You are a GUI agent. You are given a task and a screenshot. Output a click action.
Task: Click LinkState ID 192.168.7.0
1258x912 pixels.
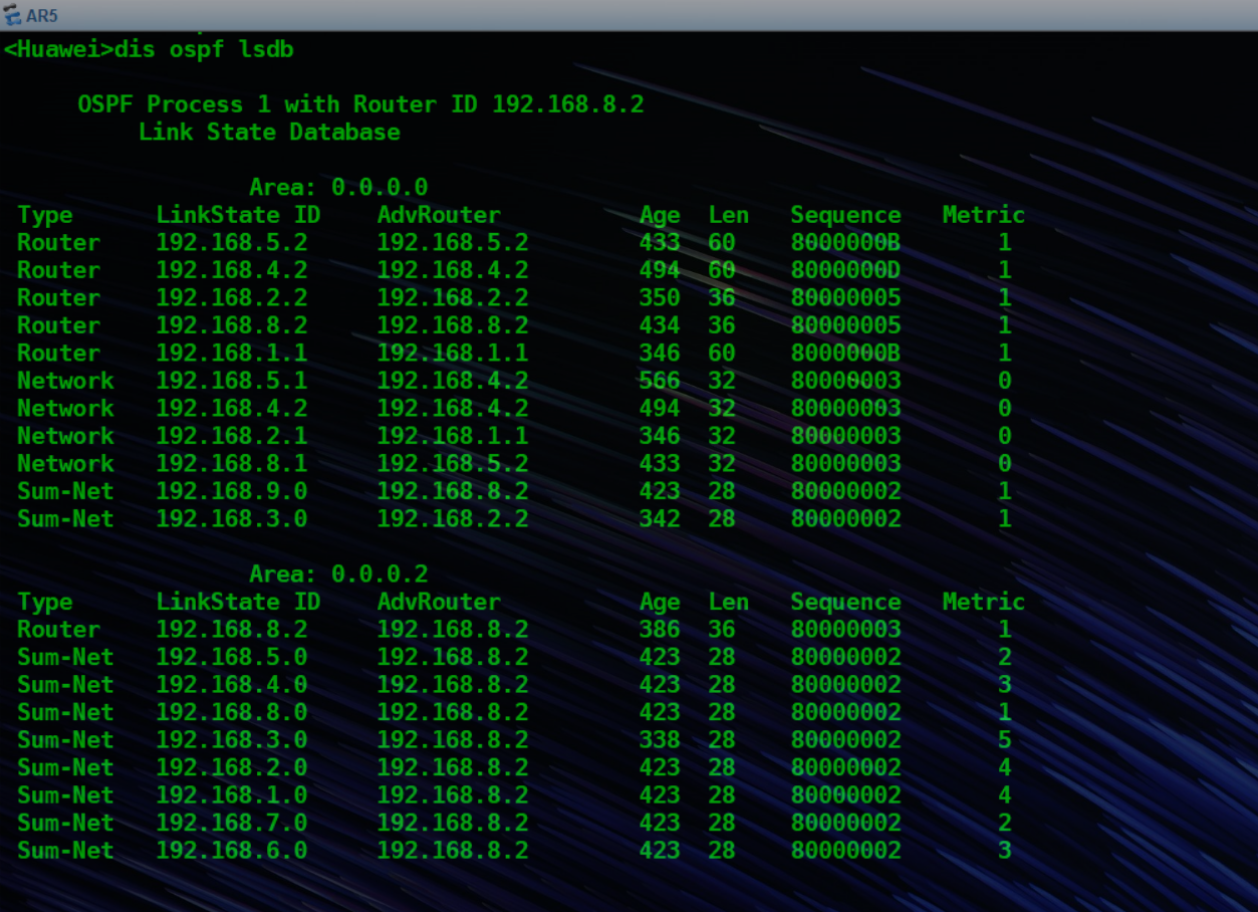click(232, 823)
